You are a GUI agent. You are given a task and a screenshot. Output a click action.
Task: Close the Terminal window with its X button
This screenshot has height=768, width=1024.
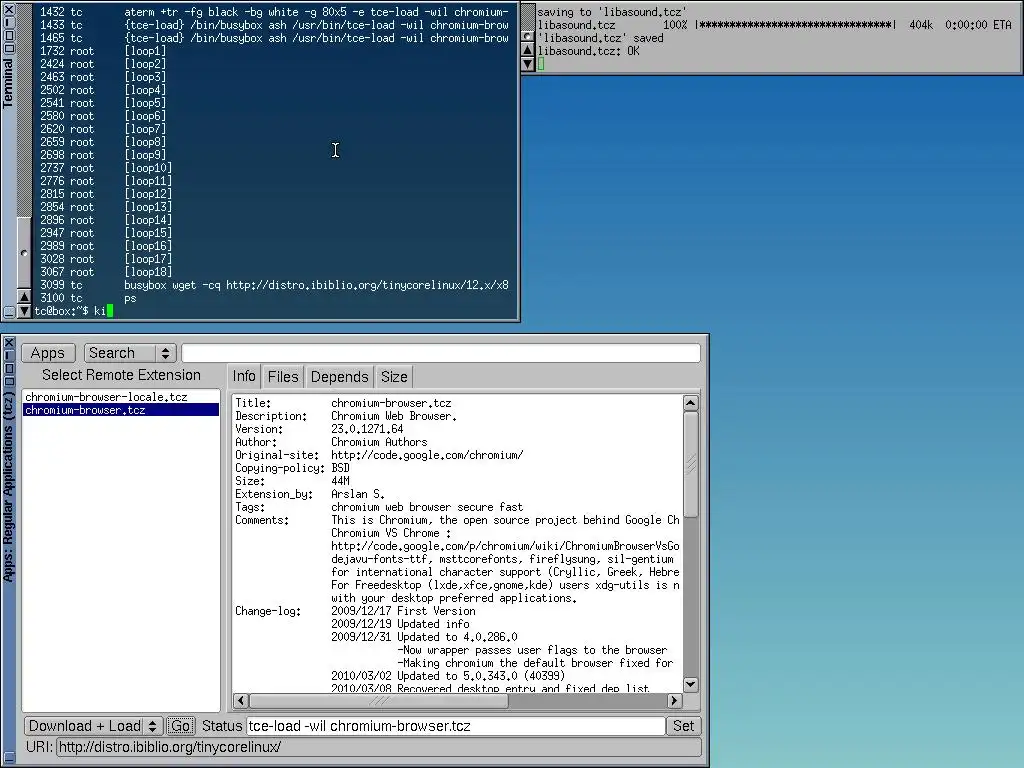point(9,9)
